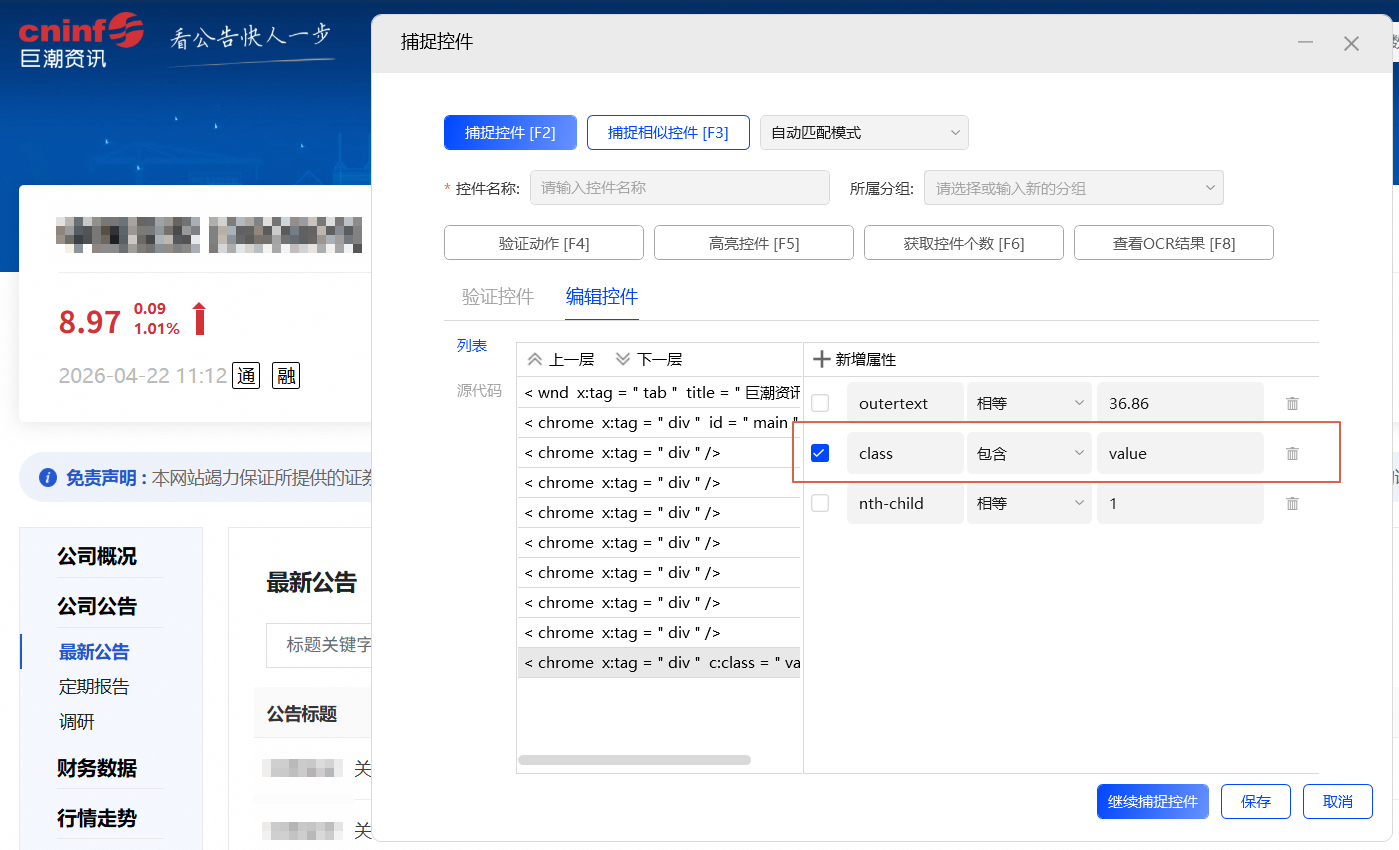Click the nth-child value field 1
The height and width of the screenshot is (850, 1399).
pos(1180,504)
